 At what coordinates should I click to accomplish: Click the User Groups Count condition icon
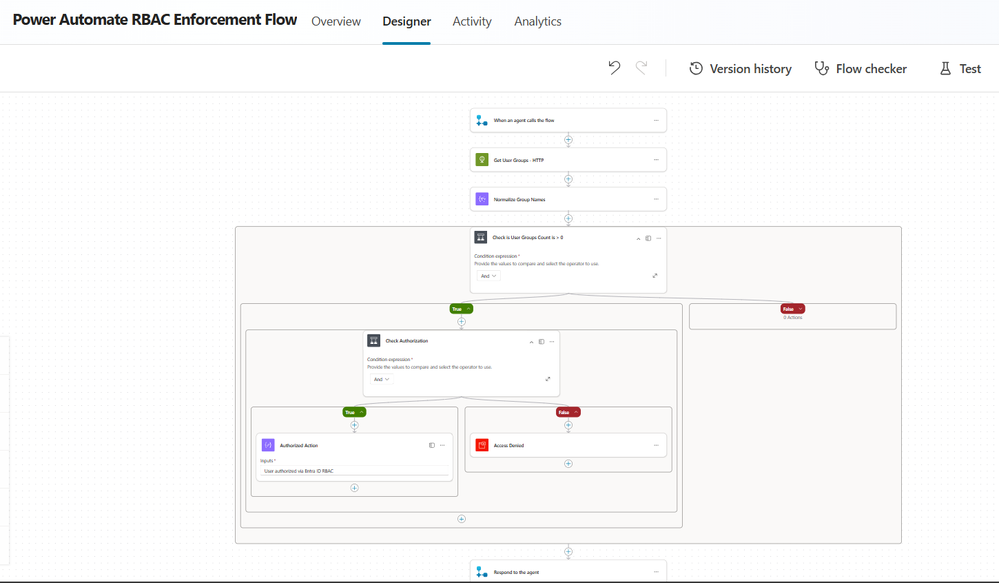click(x=481, y=238)
